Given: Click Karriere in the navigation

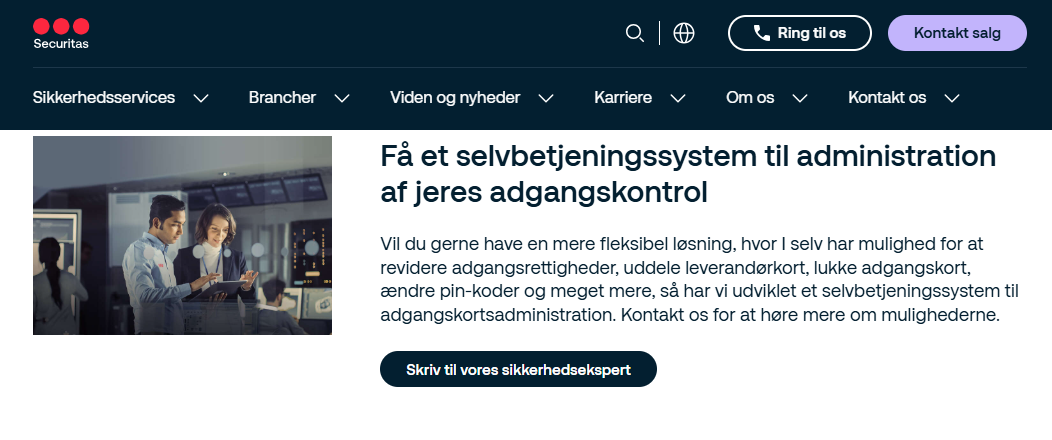Looking at the screenshot, I should coord(623,98).
